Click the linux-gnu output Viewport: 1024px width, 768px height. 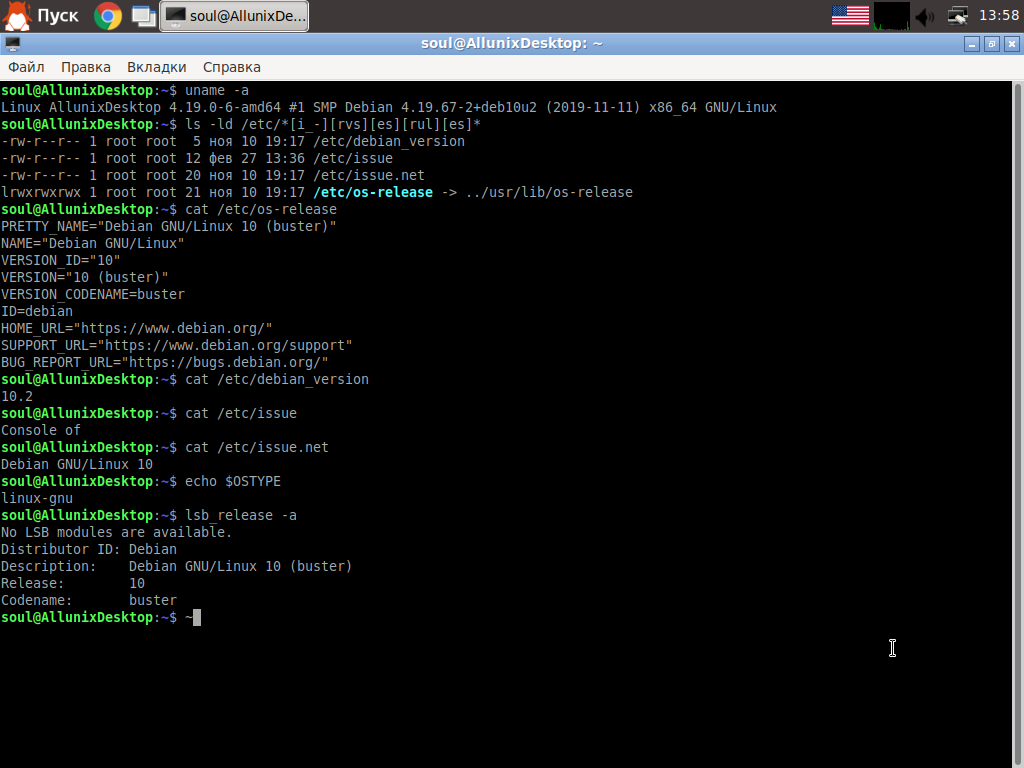coord(37,498)
